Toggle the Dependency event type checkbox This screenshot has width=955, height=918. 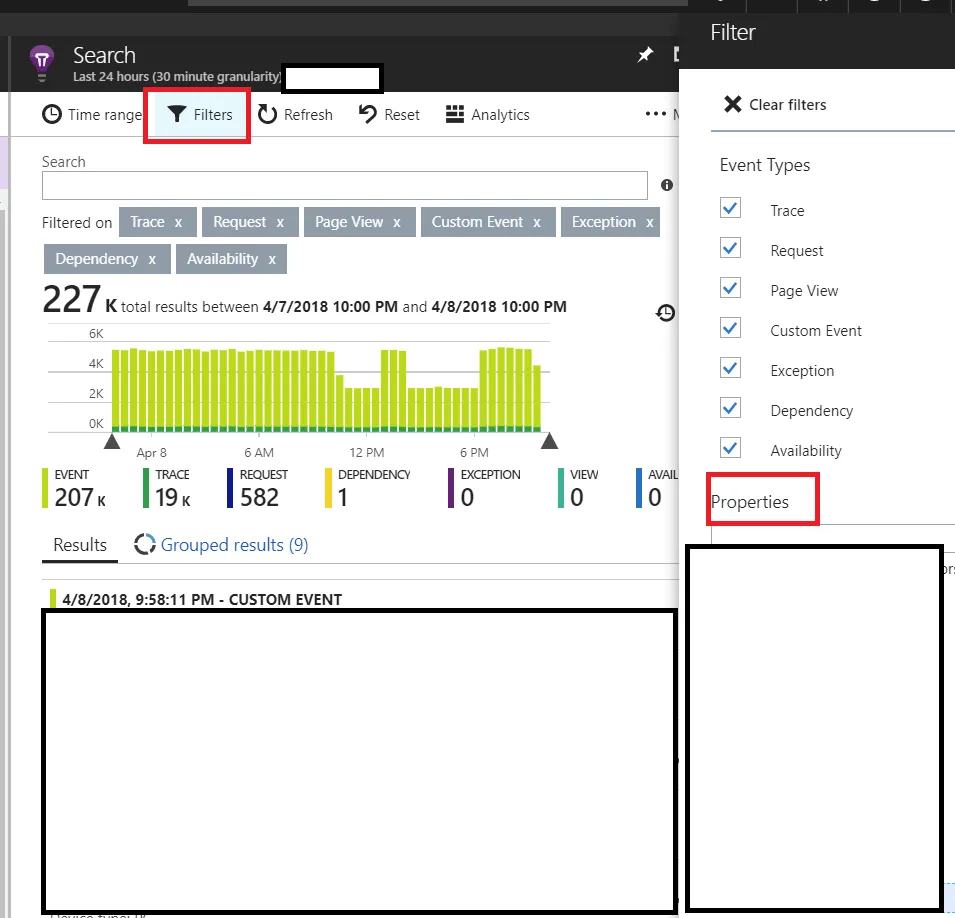pos(730,408)
